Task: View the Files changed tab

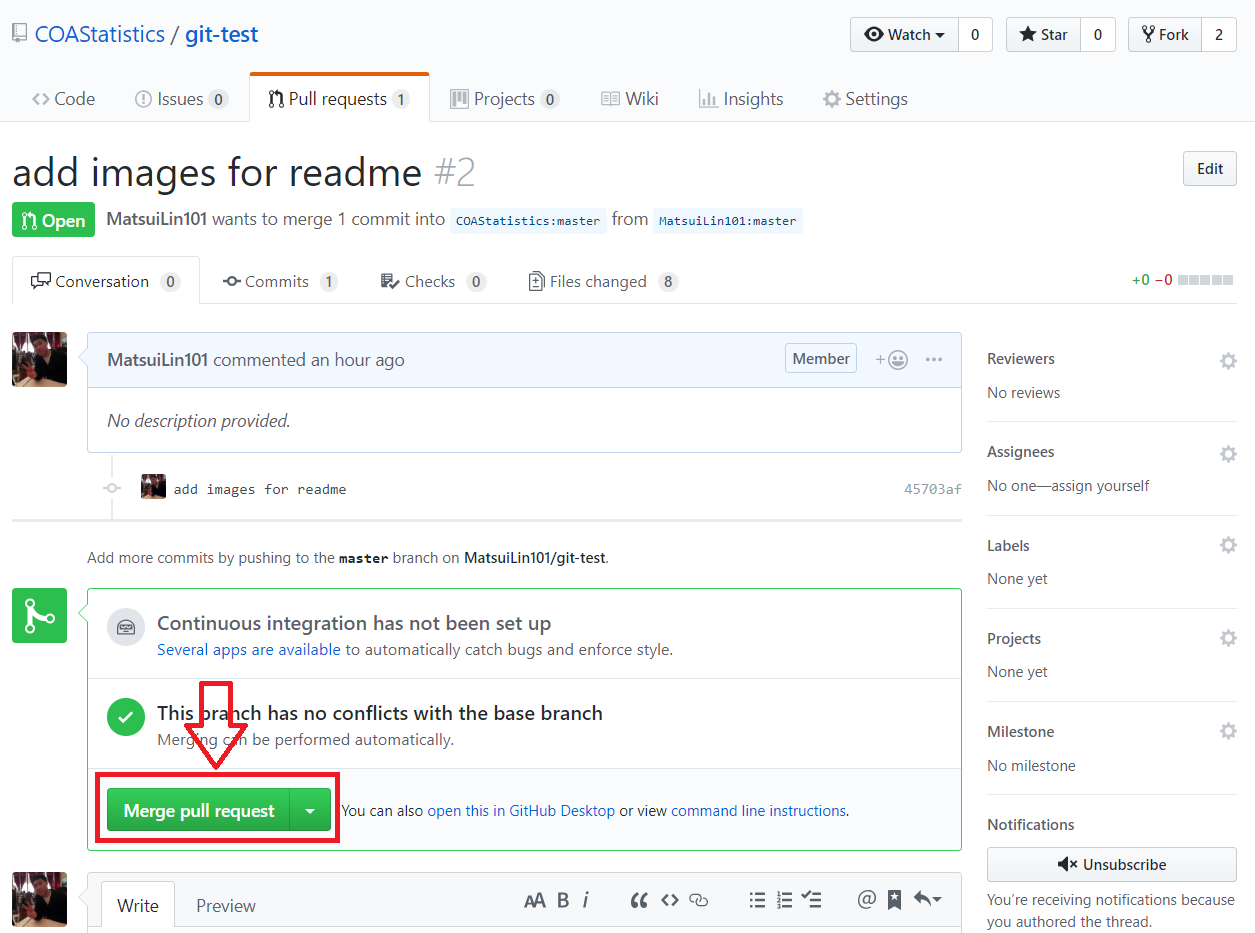Action: pos(603,281)
